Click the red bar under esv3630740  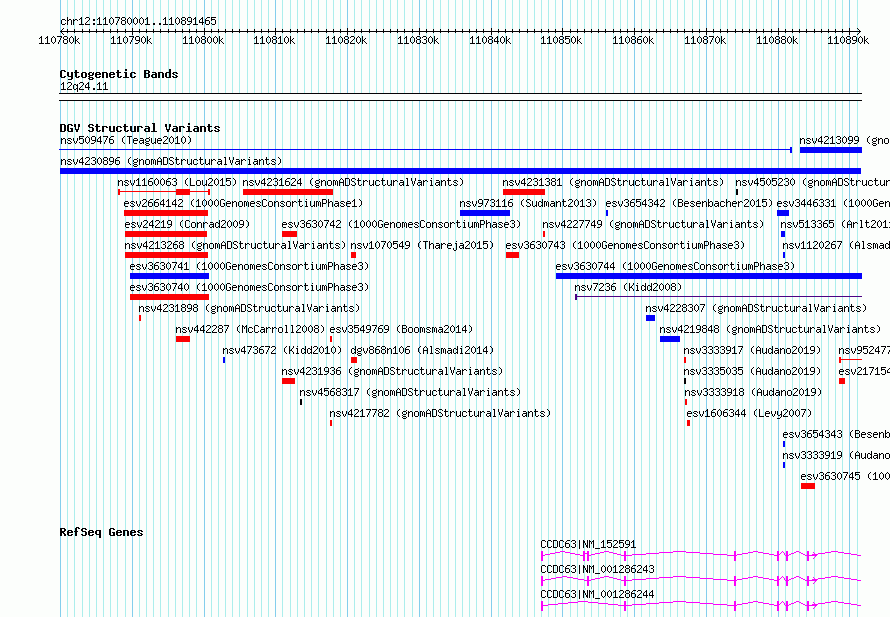[x=169, y=297]
